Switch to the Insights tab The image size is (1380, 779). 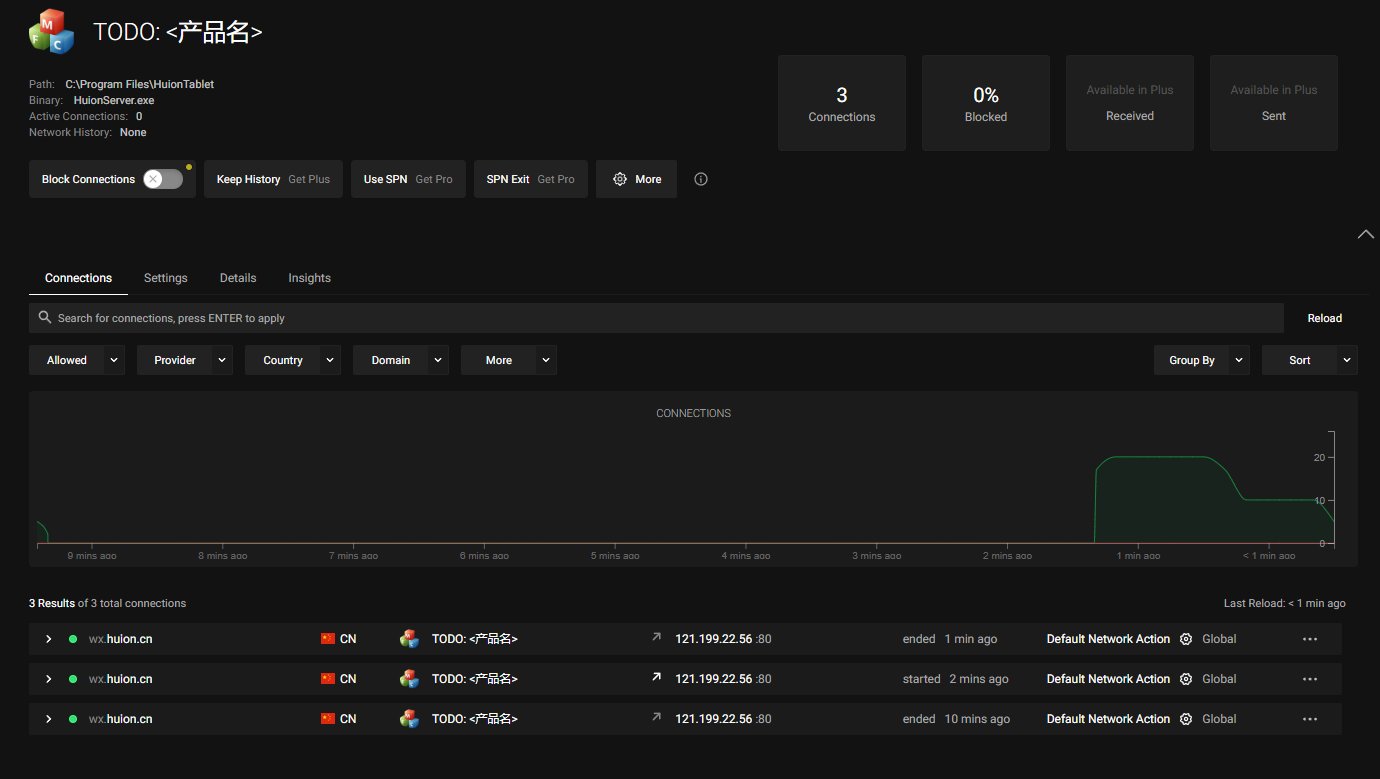pyautogui.click(x=309, y=278)
